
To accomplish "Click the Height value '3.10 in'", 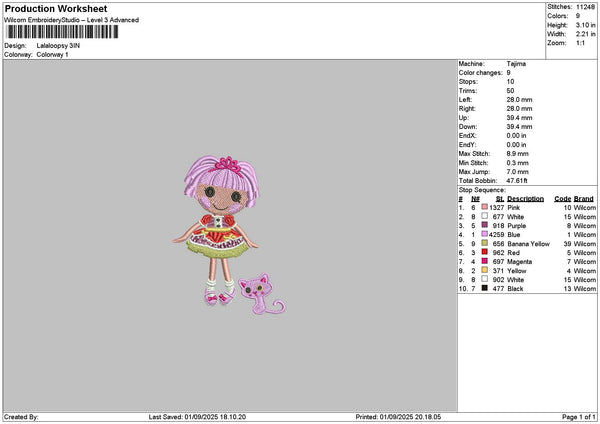I will 585,25.
